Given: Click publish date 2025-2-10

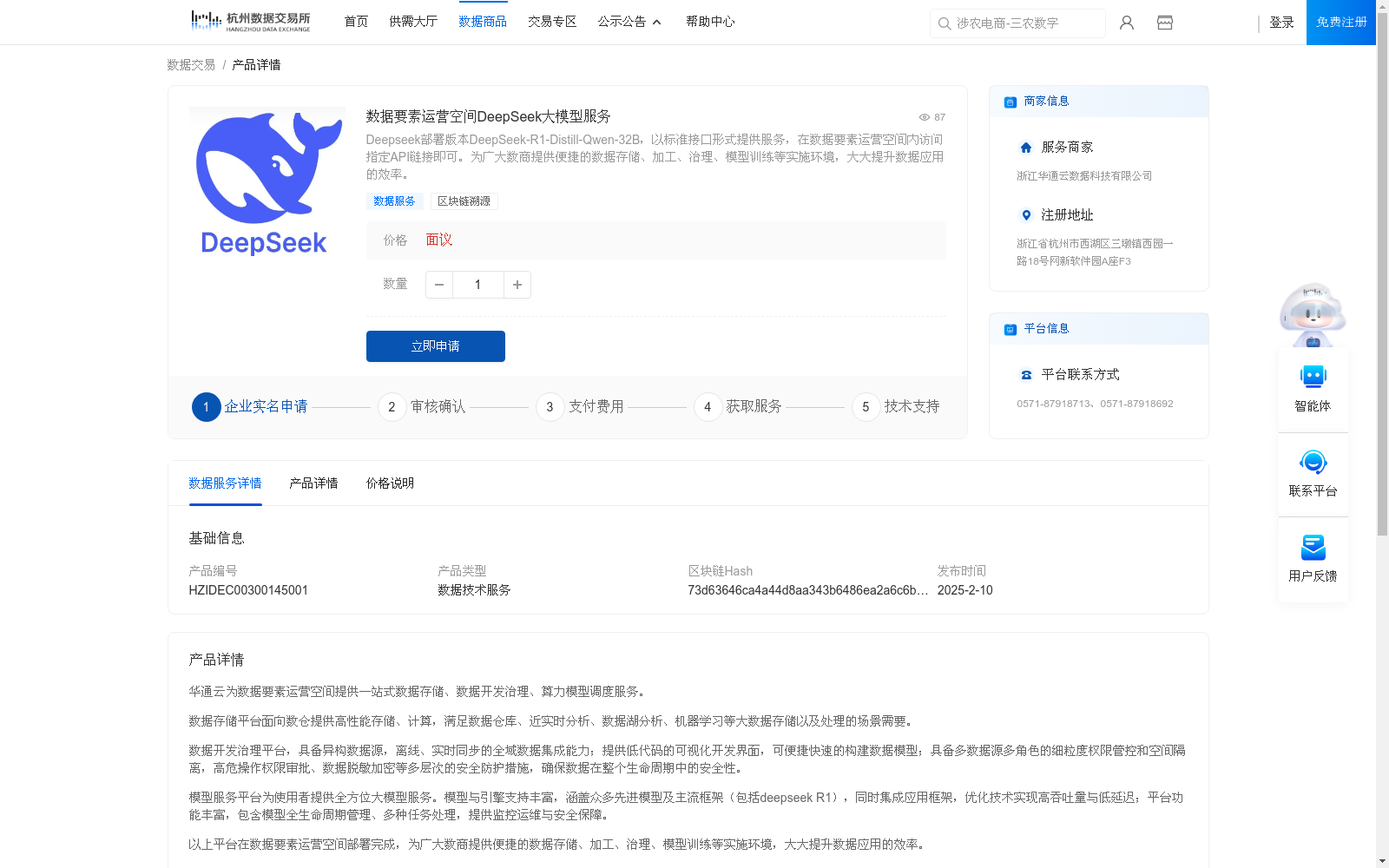Looking at the screenshot, I should tap(964, 590).
